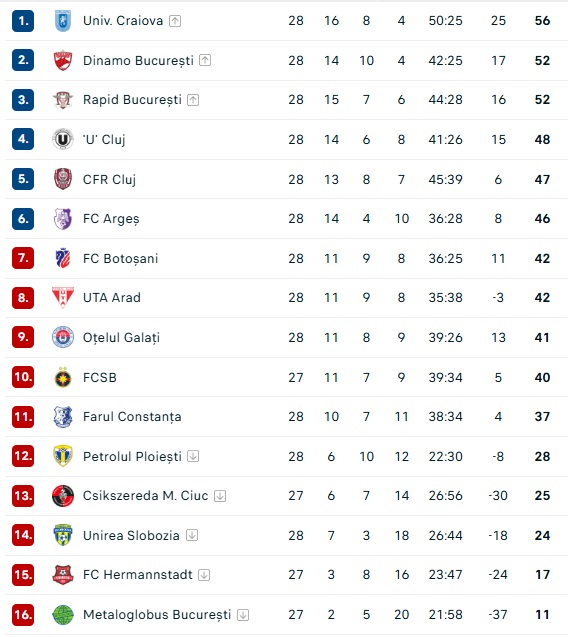Click the down-arrow icon beside Petrolul Ploiești
Screen dimensions: 568x637
(x=193, y=456)
